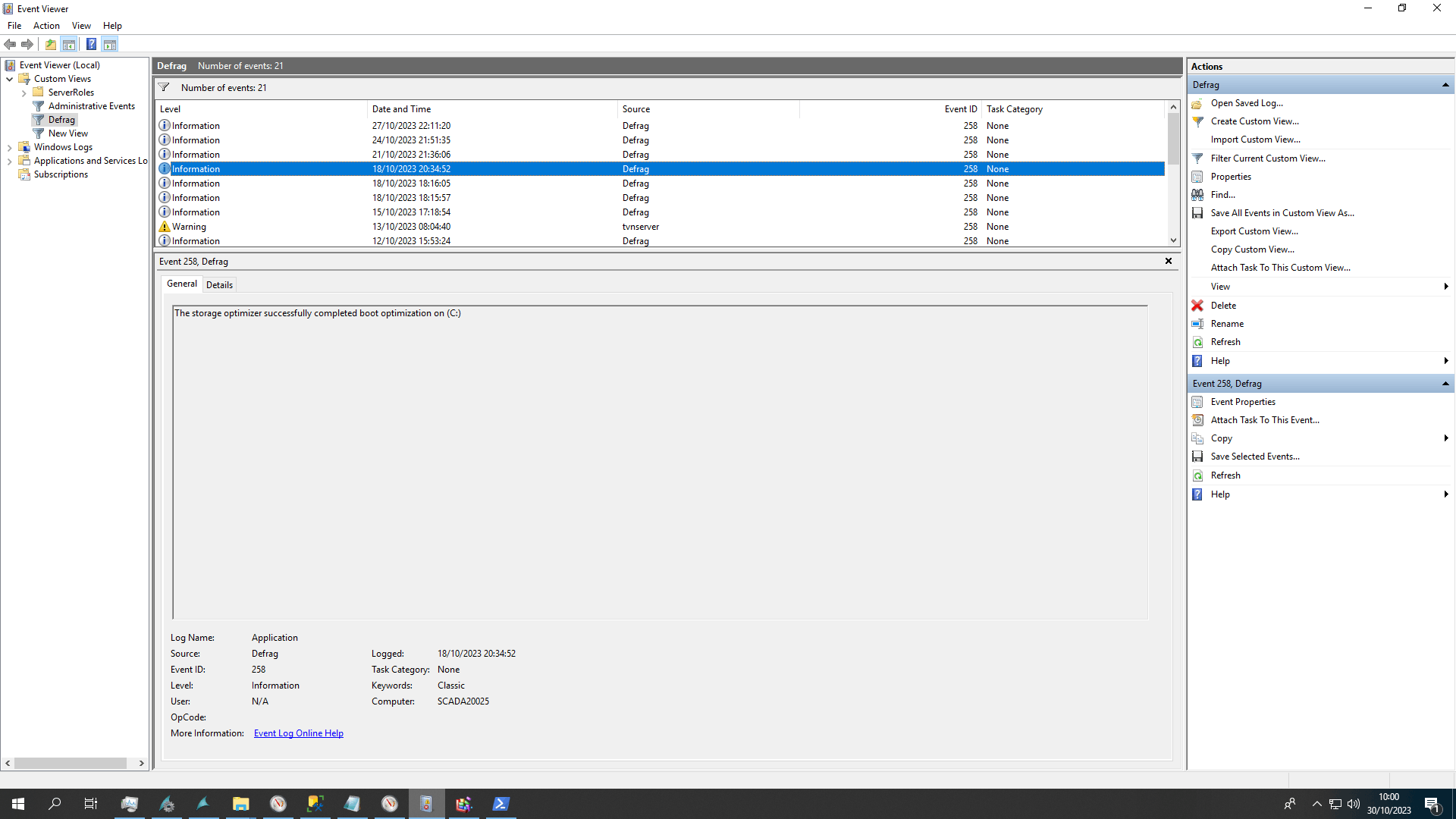
Task: Switch to the General tab
Action: (182, 284)
